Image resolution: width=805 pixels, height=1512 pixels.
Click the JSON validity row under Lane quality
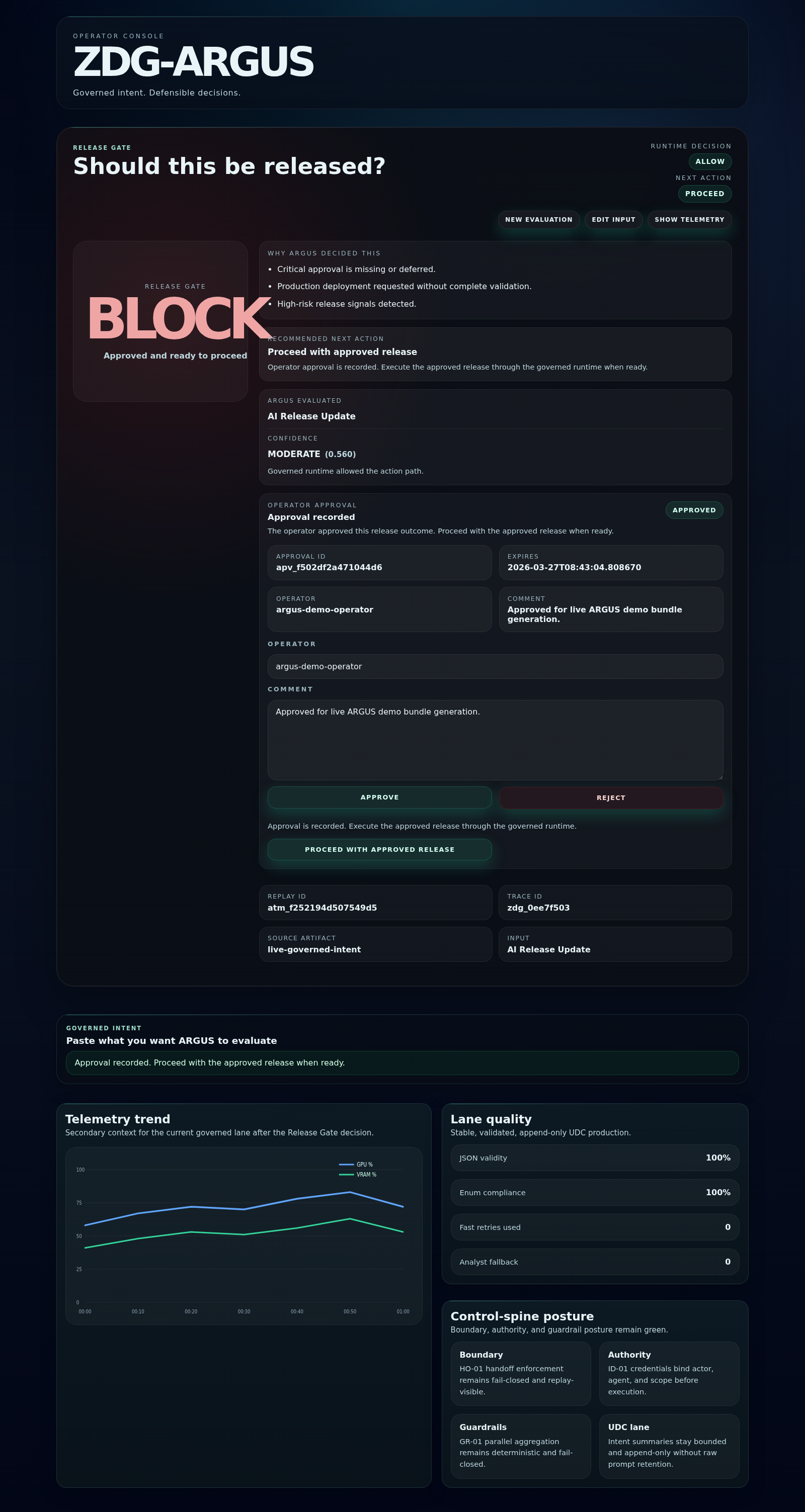point(594,1158)
